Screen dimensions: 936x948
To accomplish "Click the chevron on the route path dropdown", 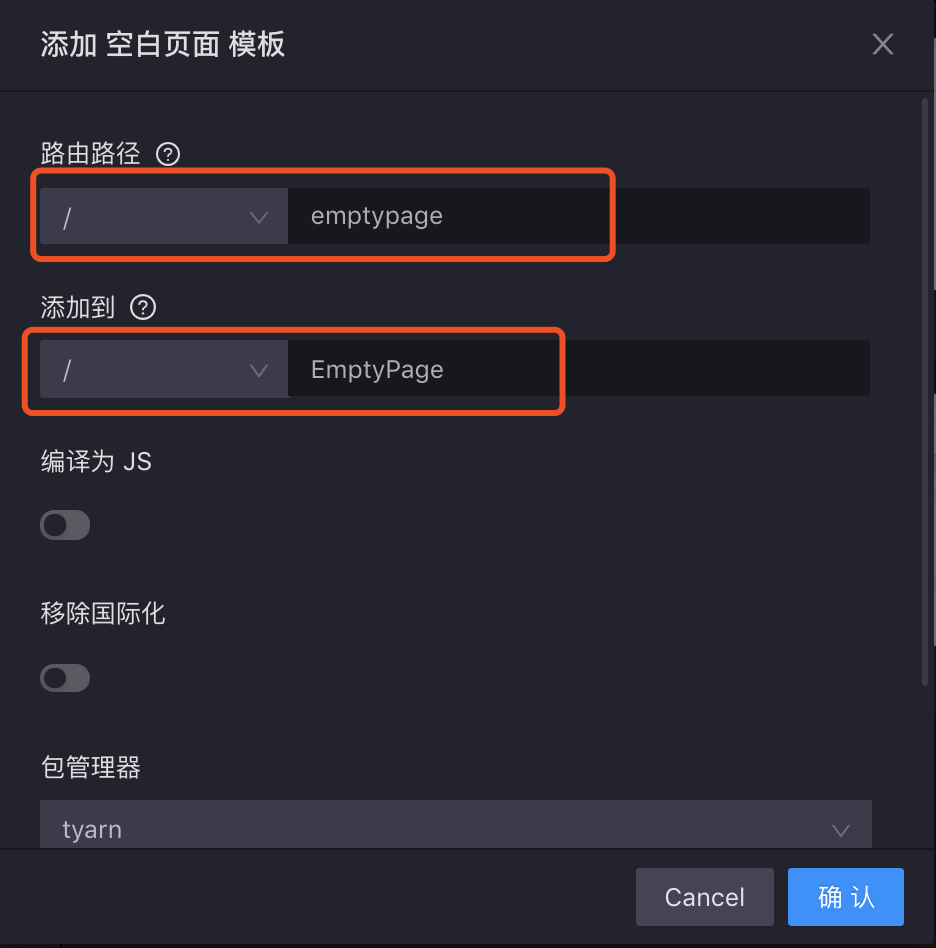I will click(259, 216).
